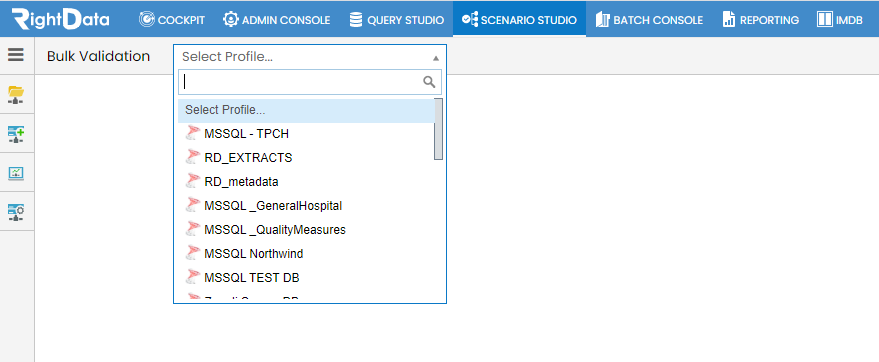879x362 pixels.
Task: Open the IMDB tab
Action: [x=840, y=20]
